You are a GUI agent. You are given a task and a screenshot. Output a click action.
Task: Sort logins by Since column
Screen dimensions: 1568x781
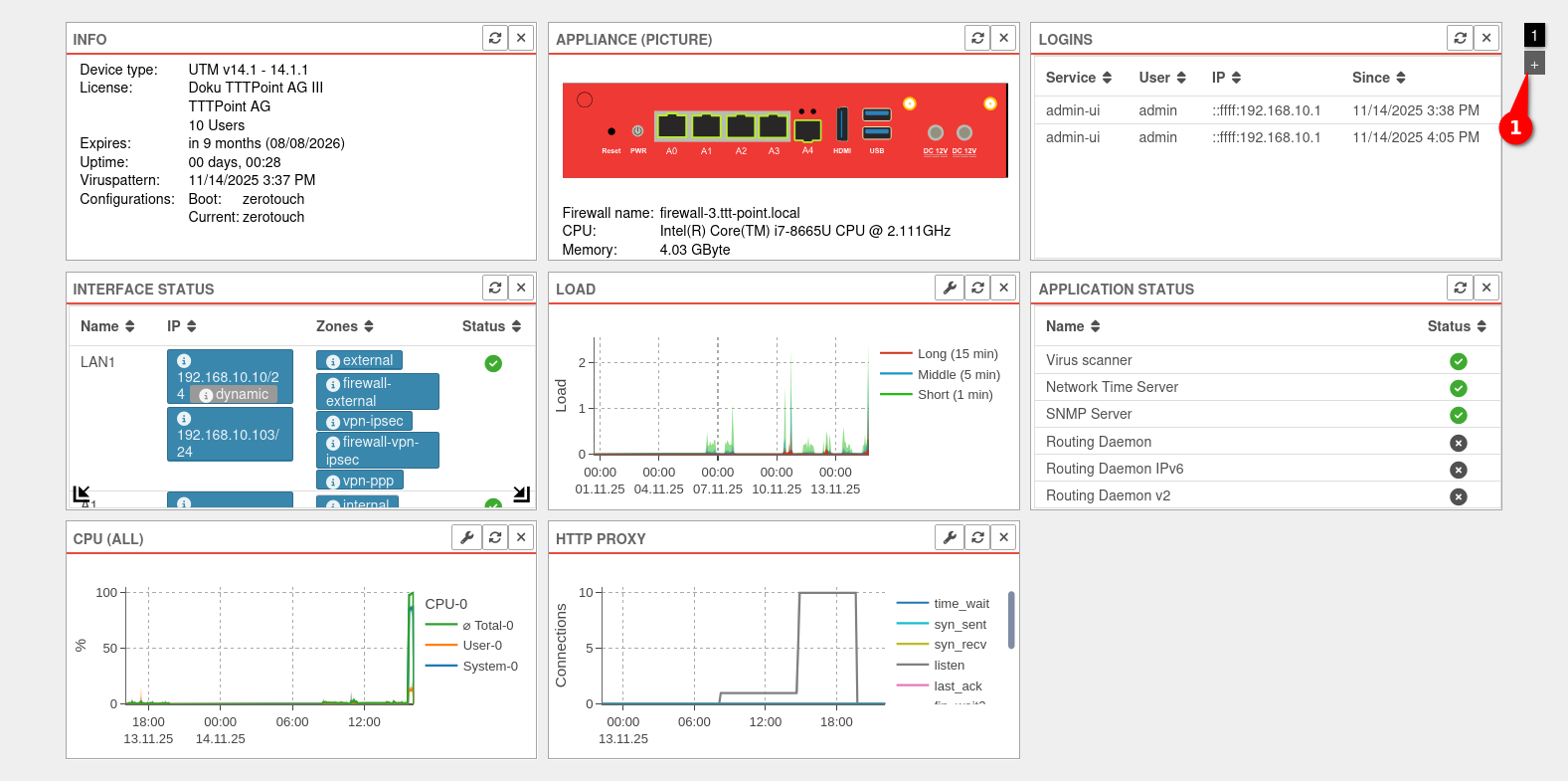1378,78
